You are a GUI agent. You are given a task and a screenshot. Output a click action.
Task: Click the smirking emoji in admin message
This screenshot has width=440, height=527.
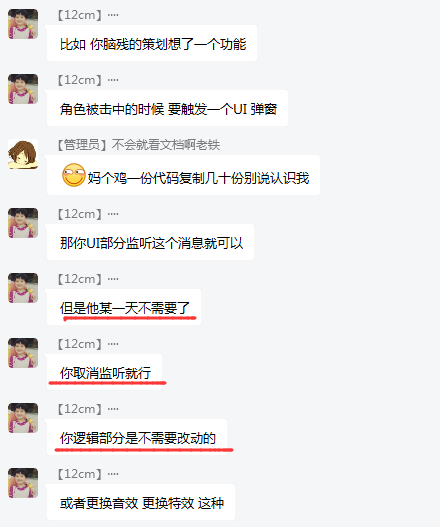74,175
